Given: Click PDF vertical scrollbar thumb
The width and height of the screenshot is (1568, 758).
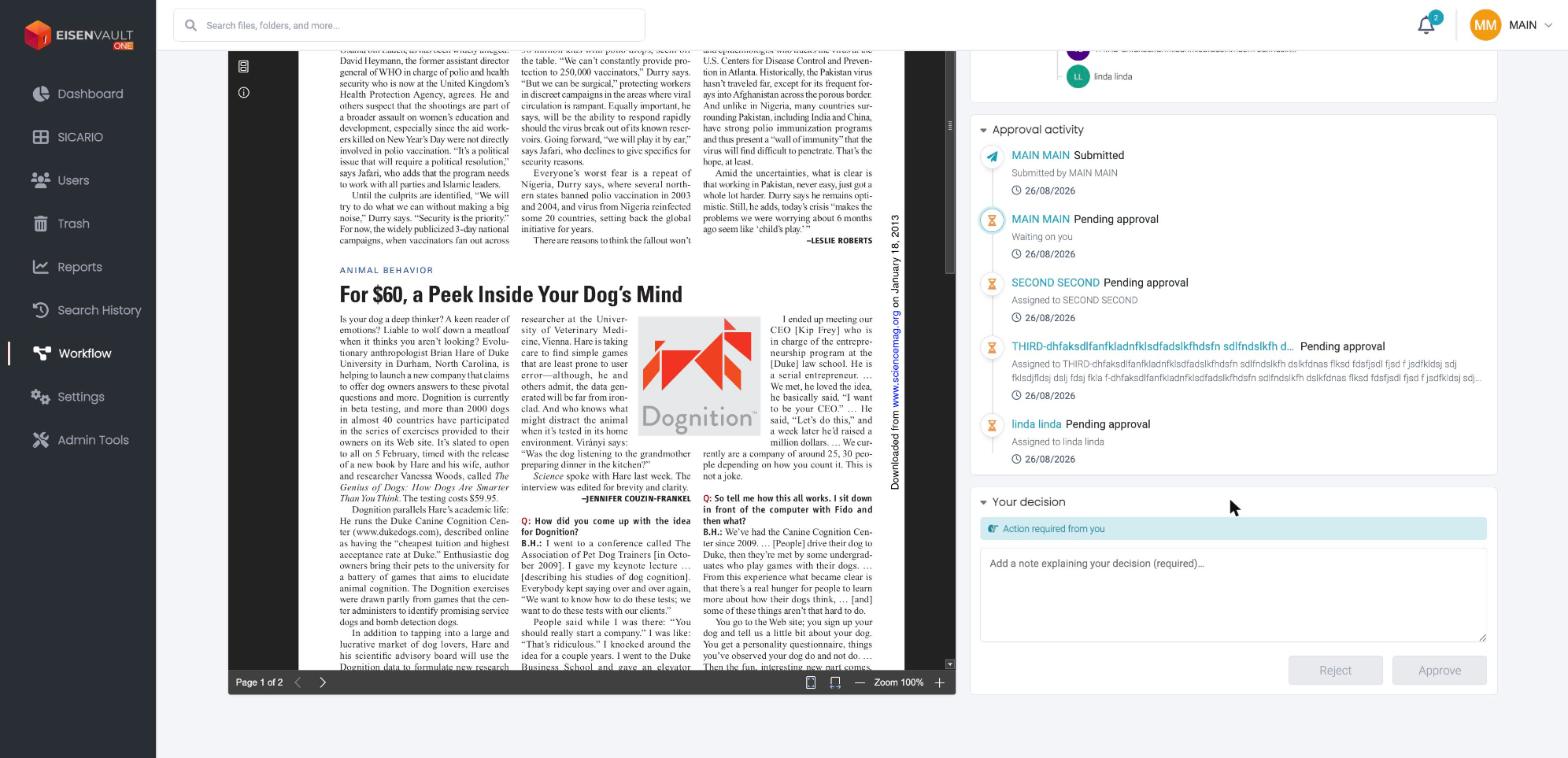Looking at the screenshot, I should tap(950, 160).
